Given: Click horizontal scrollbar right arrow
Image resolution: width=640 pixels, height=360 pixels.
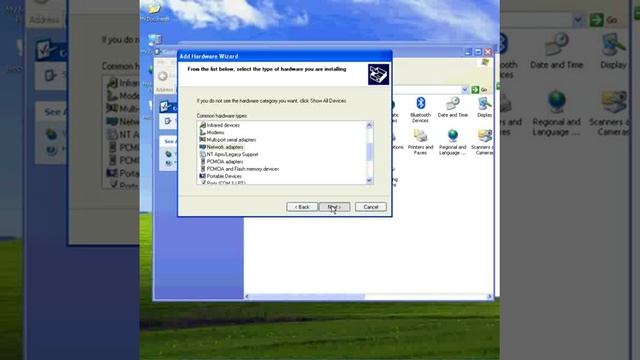Looking at the screenshot, I should point(489,296).
